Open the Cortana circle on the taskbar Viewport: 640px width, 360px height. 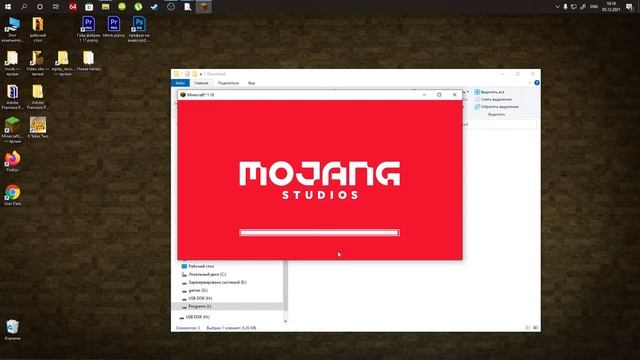40,7
